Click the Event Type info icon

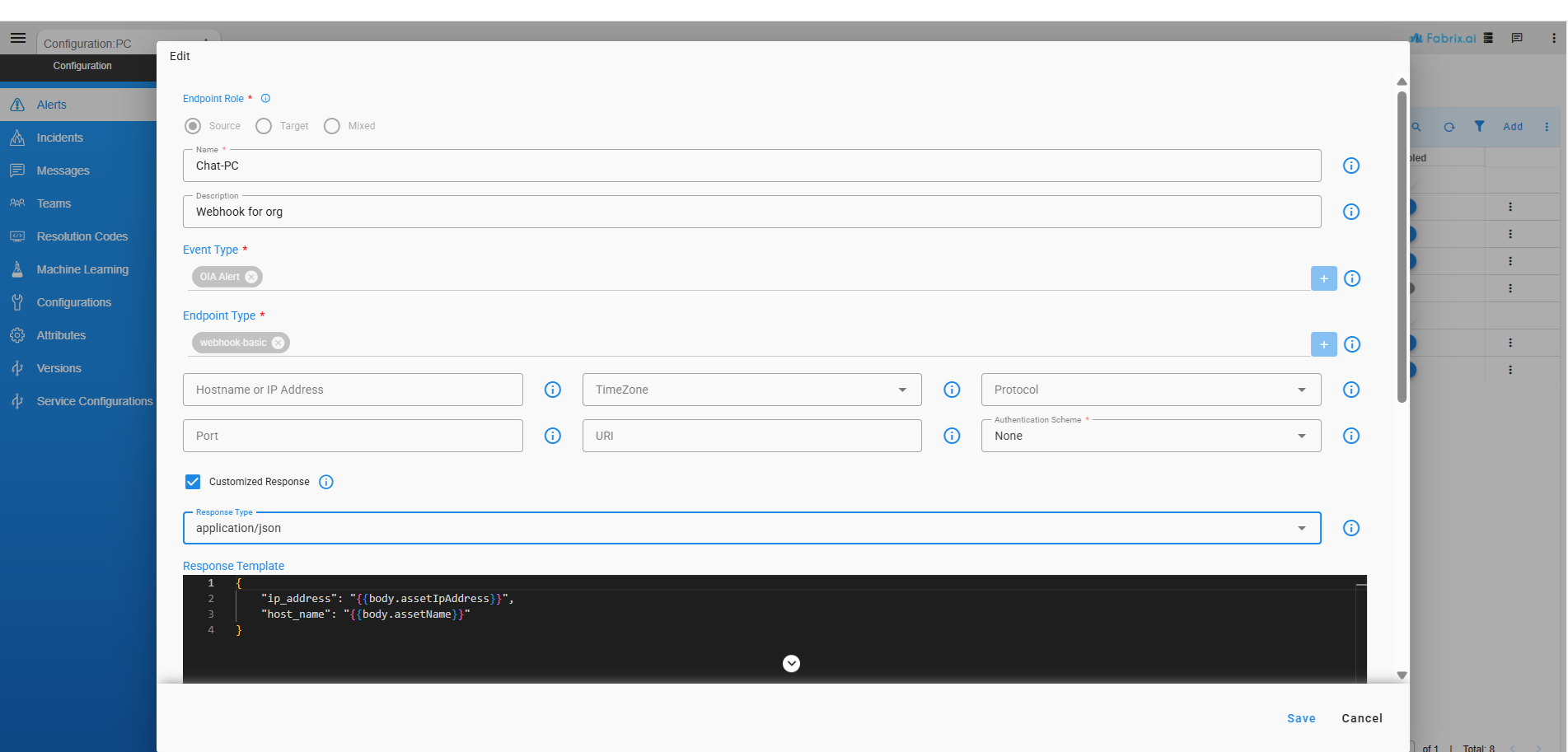coord(1352,278)
